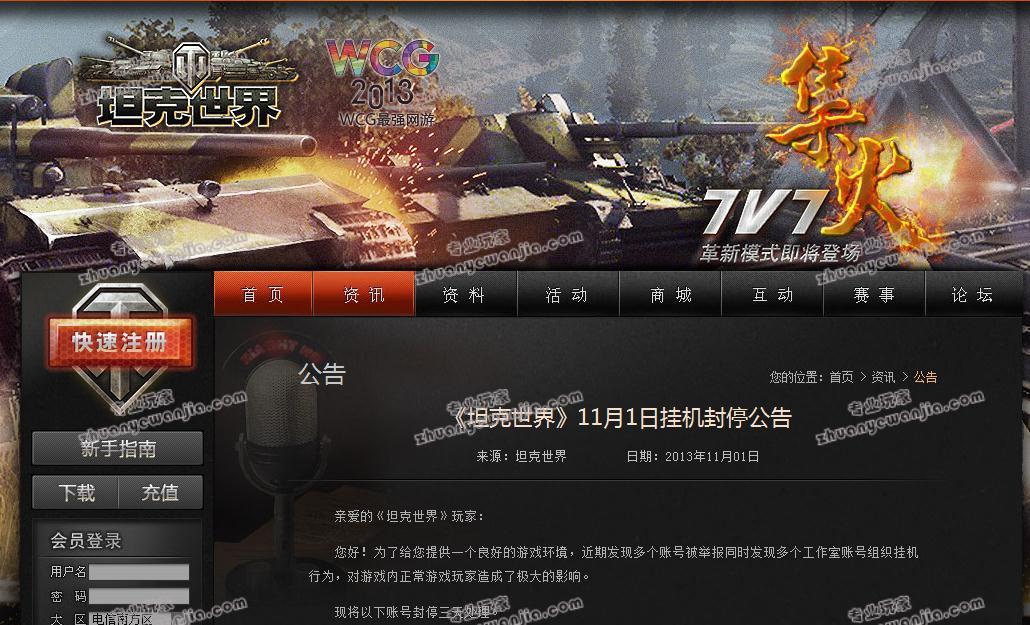Viewport: 1030px width, 625px height.
Task: Switch to the 活动 events tab
Action: [566, 294]
